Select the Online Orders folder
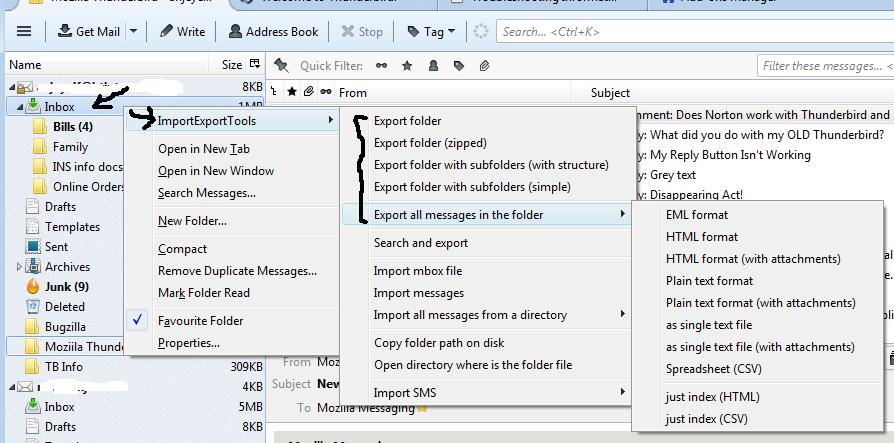 (x=88, y=186)
